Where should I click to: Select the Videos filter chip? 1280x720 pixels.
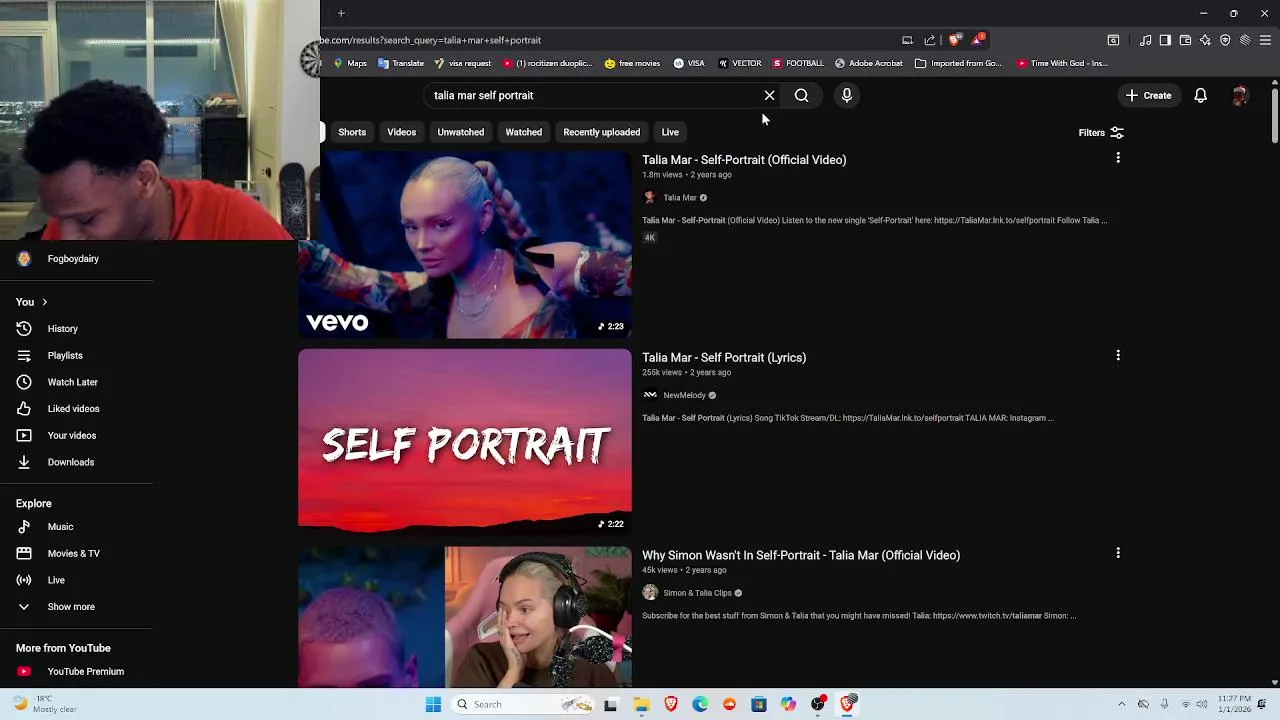[x=401, y=132]
